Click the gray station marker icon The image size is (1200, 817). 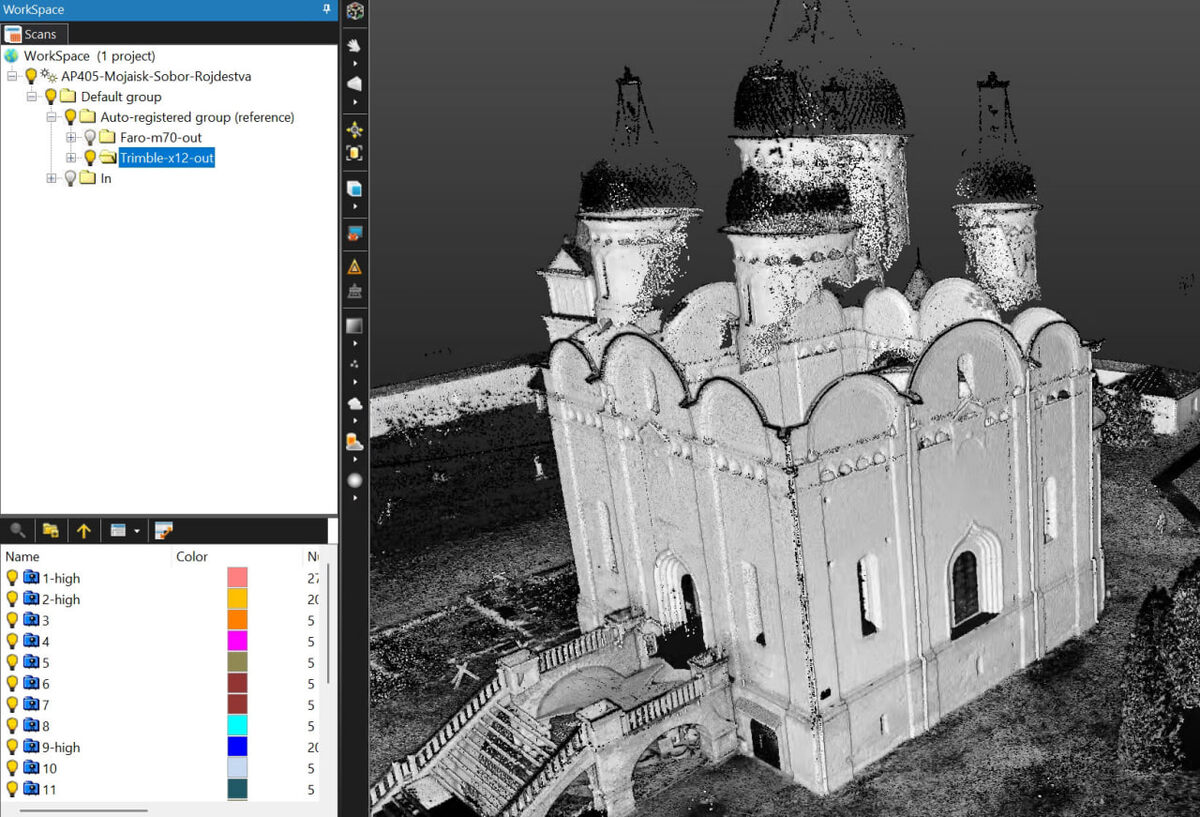click(354, 291)
